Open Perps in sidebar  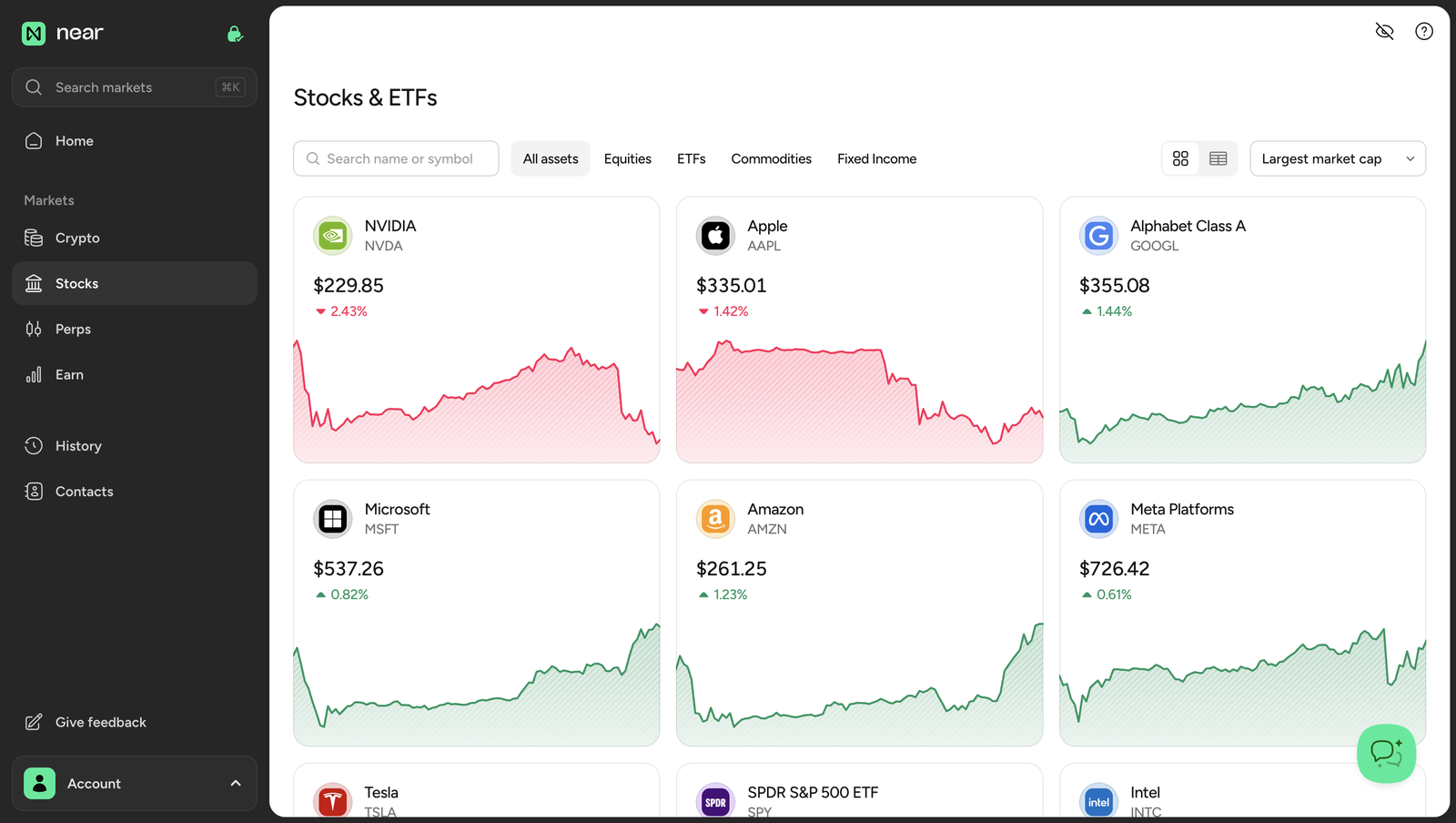(x=135, y=329)
